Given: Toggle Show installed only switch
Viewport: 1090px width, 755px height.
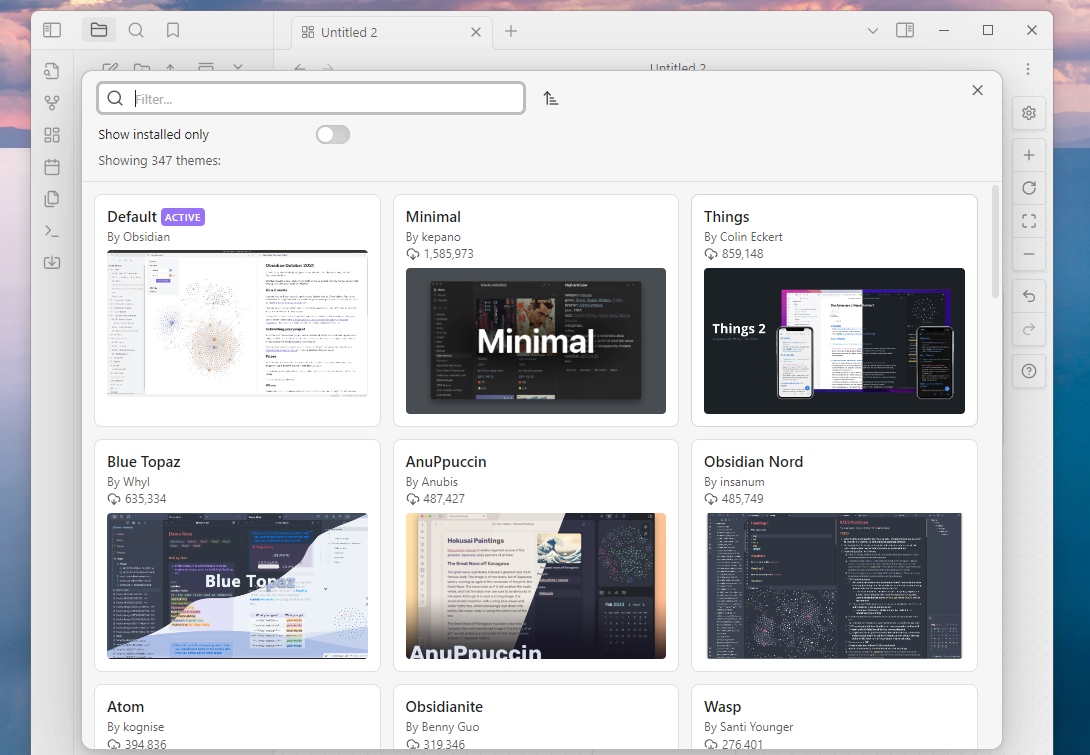Looking at the screenshot, I should tap(333, 135).
